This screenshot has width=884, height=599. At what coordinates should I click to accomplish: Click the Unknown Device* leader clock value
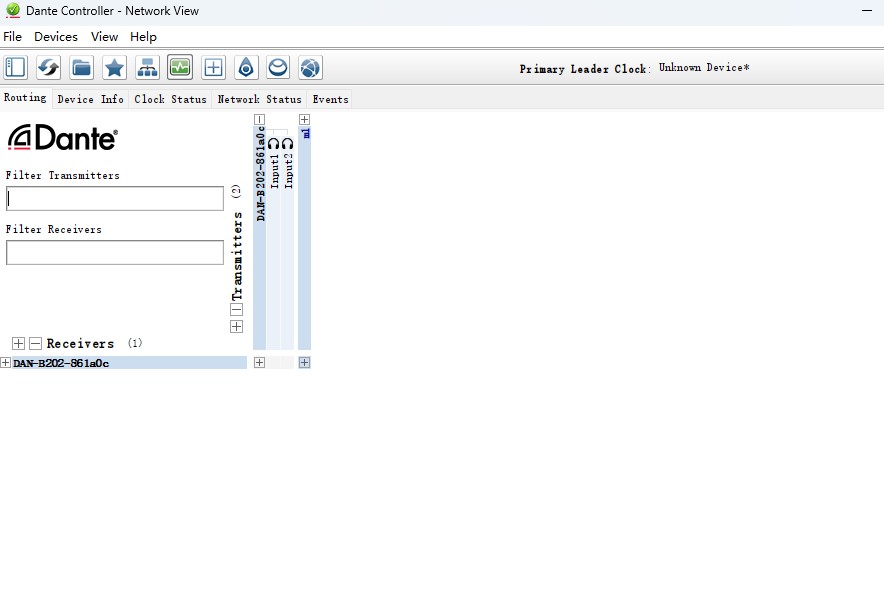coord(704,68)
